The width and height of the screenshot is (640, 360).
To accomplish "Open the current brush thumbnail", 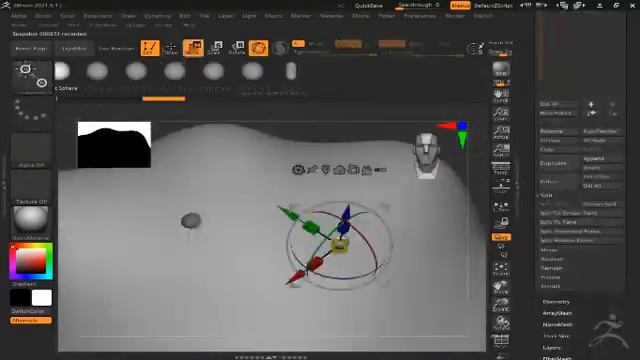I will click(32, 77).
